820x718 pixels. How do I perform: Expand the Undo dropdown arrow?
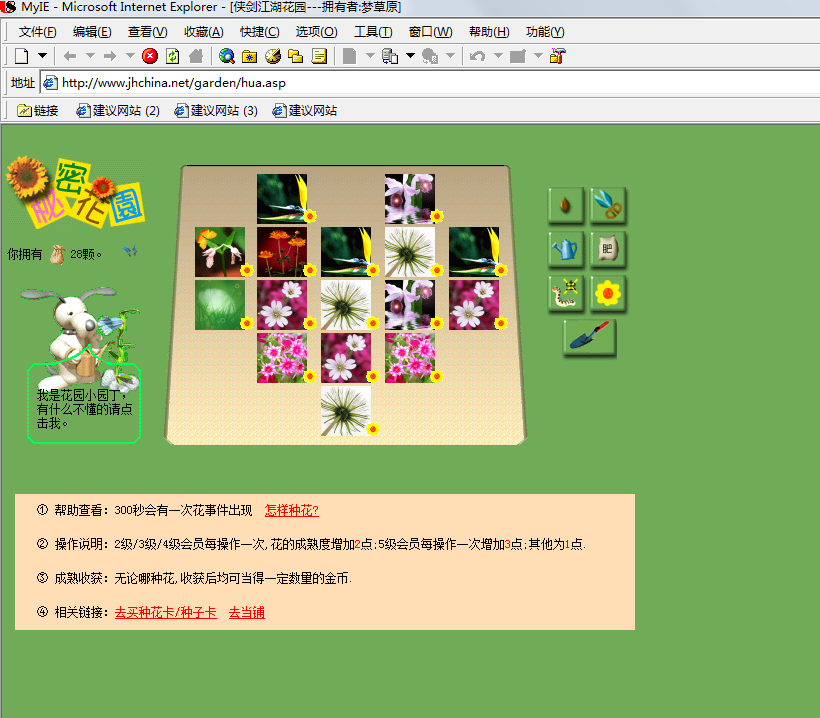[x=498, y=55]
